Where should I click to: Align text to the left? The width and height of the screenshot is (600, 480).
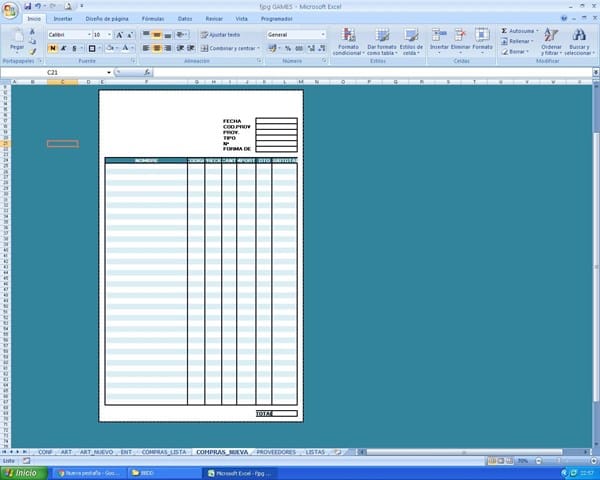tap(146, 48)
